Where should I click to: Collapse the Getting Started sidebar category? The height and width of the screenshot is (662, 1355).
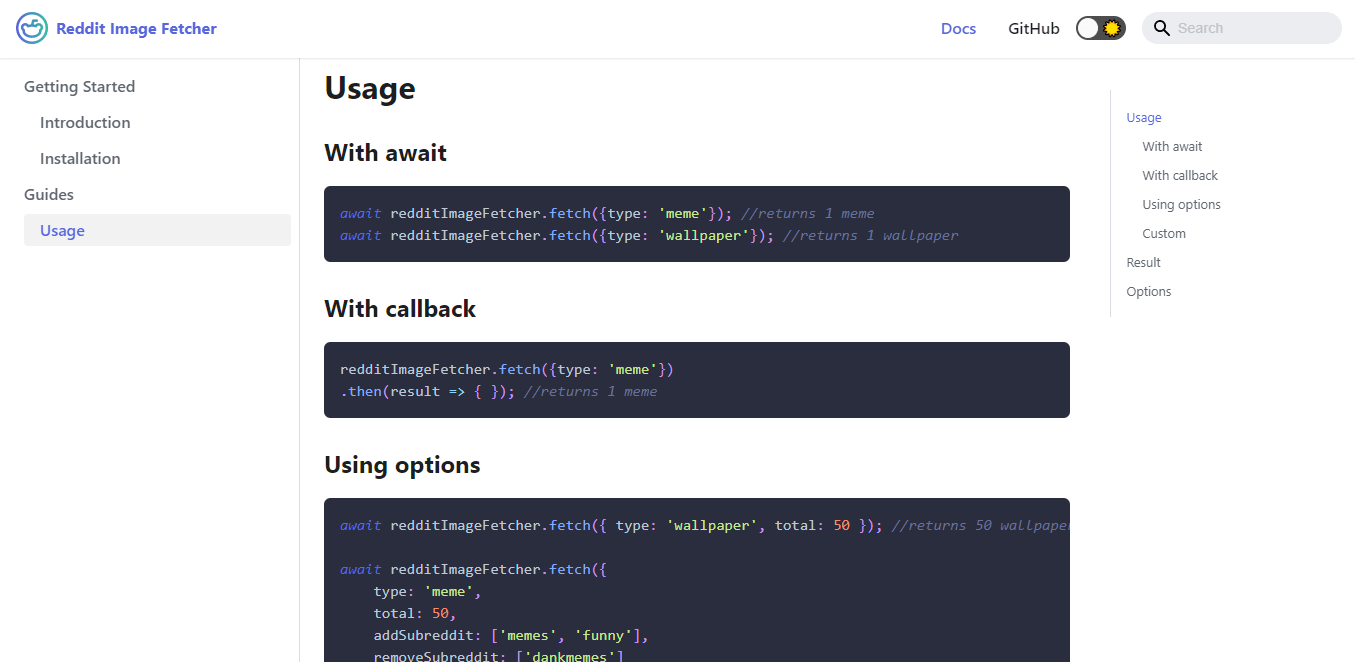coord(79,87)
